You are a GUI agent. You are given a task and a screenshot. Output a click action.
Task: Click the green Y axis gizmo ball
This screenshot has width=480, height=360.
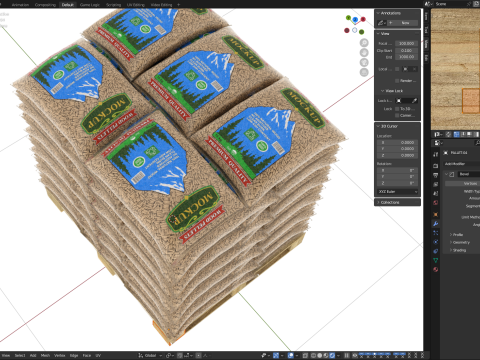tap(348, 18)
